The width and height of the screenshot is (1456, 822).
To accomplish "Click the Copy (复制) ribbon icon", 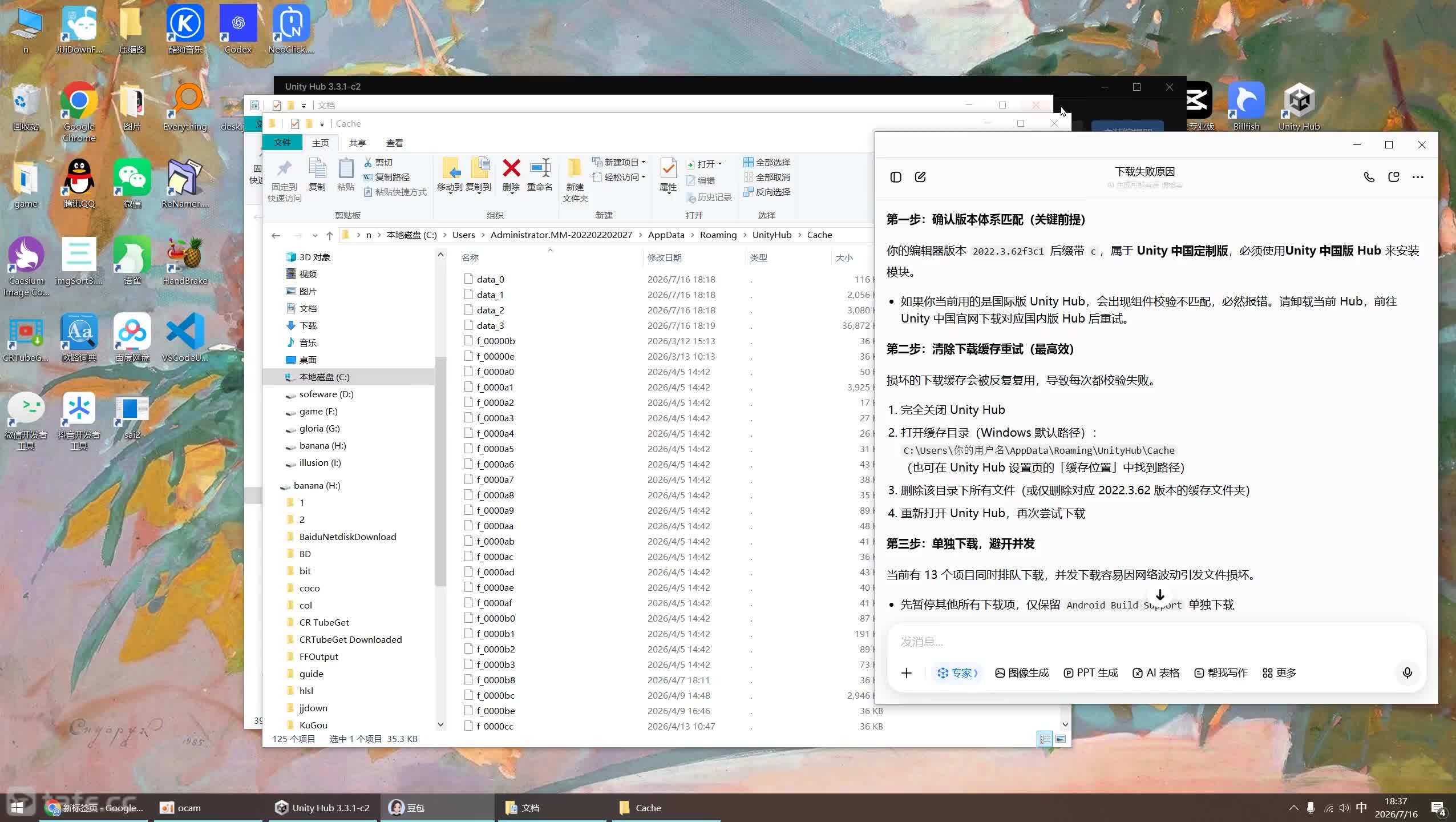I will click(x=317, y=175).
